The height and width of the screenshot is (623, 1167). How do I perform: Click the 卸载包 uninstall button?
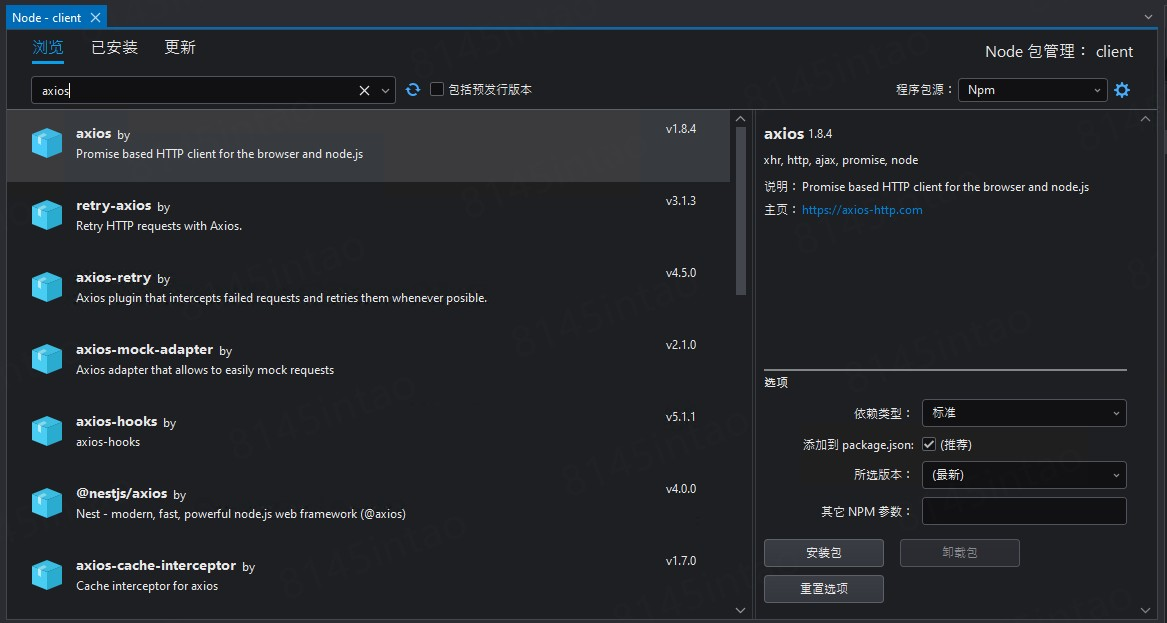pyautogui.click(x=959, y=553)
